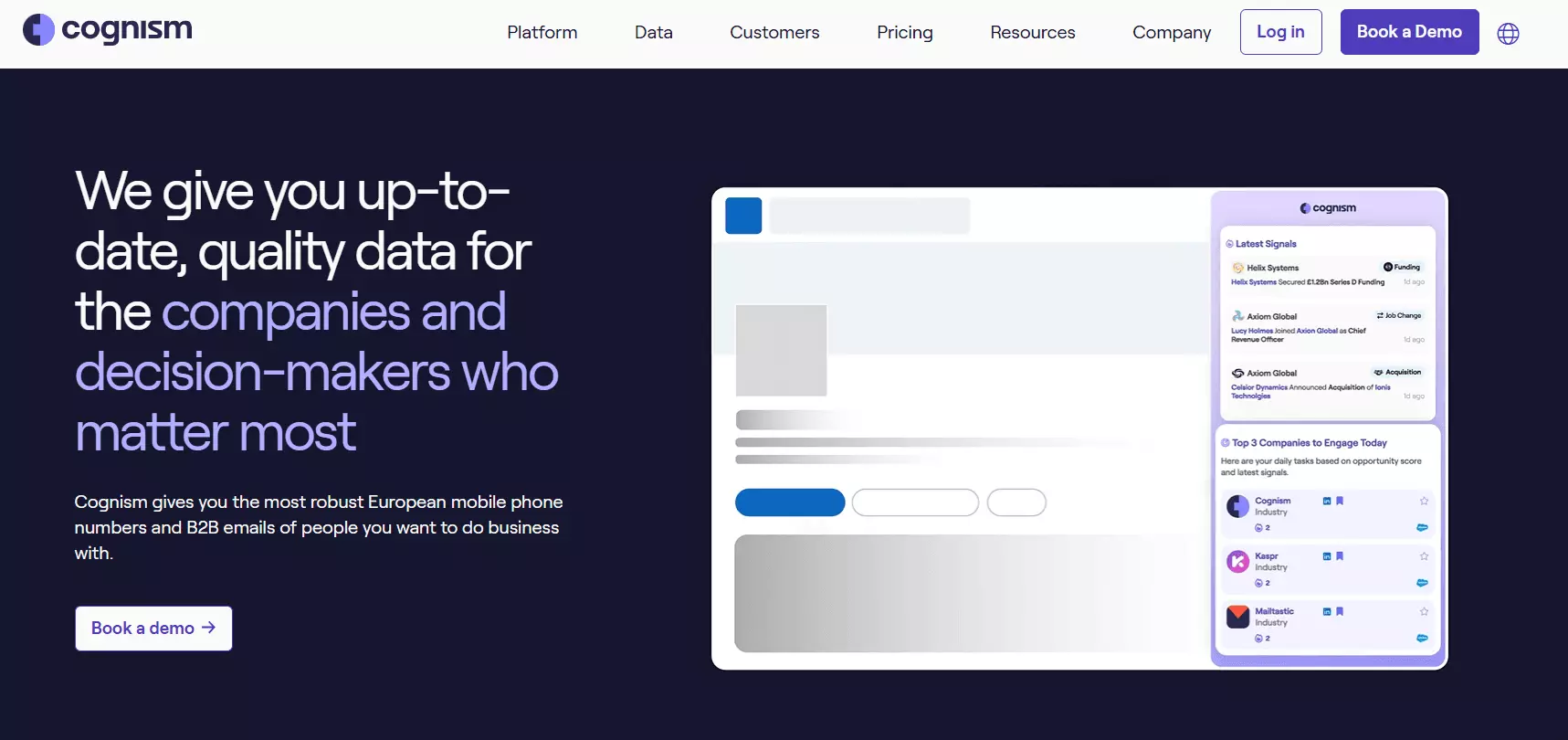Screen dimensions: 1568x740
Task: Click the Log in button
Action: 1280,32
